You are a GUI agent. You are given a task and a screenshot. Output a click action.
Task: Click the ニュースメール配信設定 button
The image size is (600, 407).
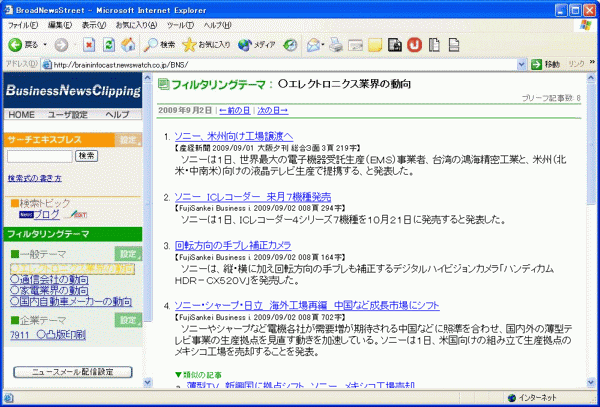[73, 372]
